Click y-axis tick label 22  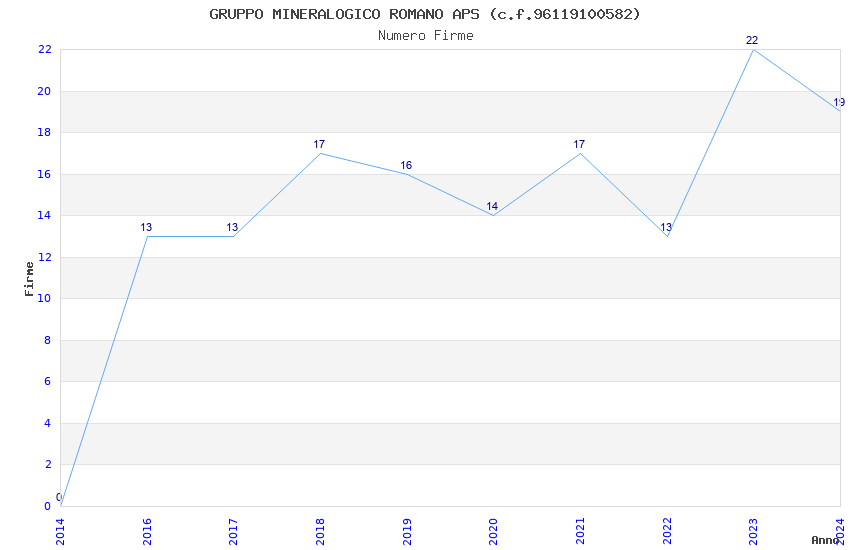coord(44,49)
